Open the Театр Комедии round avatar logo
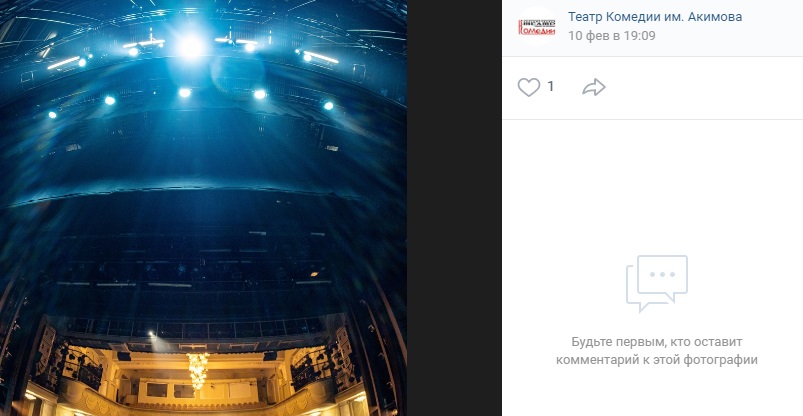Image resolution: width=803 pixels, height=416 pixels. 536,27
